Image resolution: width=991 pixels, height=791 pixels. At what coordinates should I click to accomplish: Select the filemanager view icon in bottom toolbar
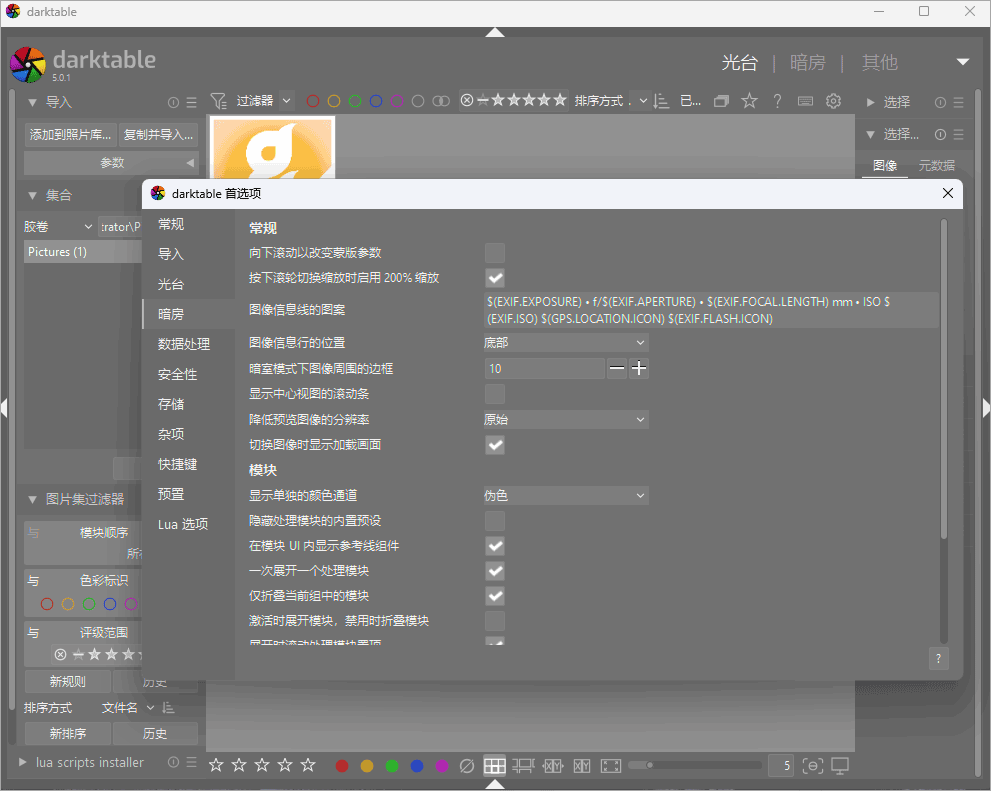tap(494, 765)
